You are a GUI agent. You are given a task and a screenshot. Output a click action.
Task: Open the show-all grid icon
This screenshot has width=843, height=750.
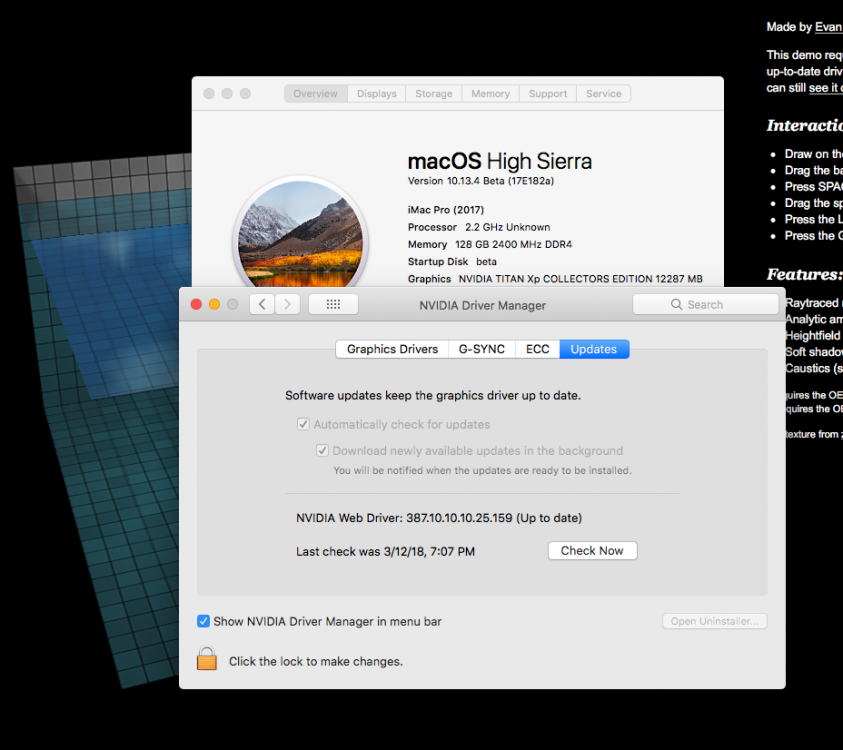pos(333,304)
